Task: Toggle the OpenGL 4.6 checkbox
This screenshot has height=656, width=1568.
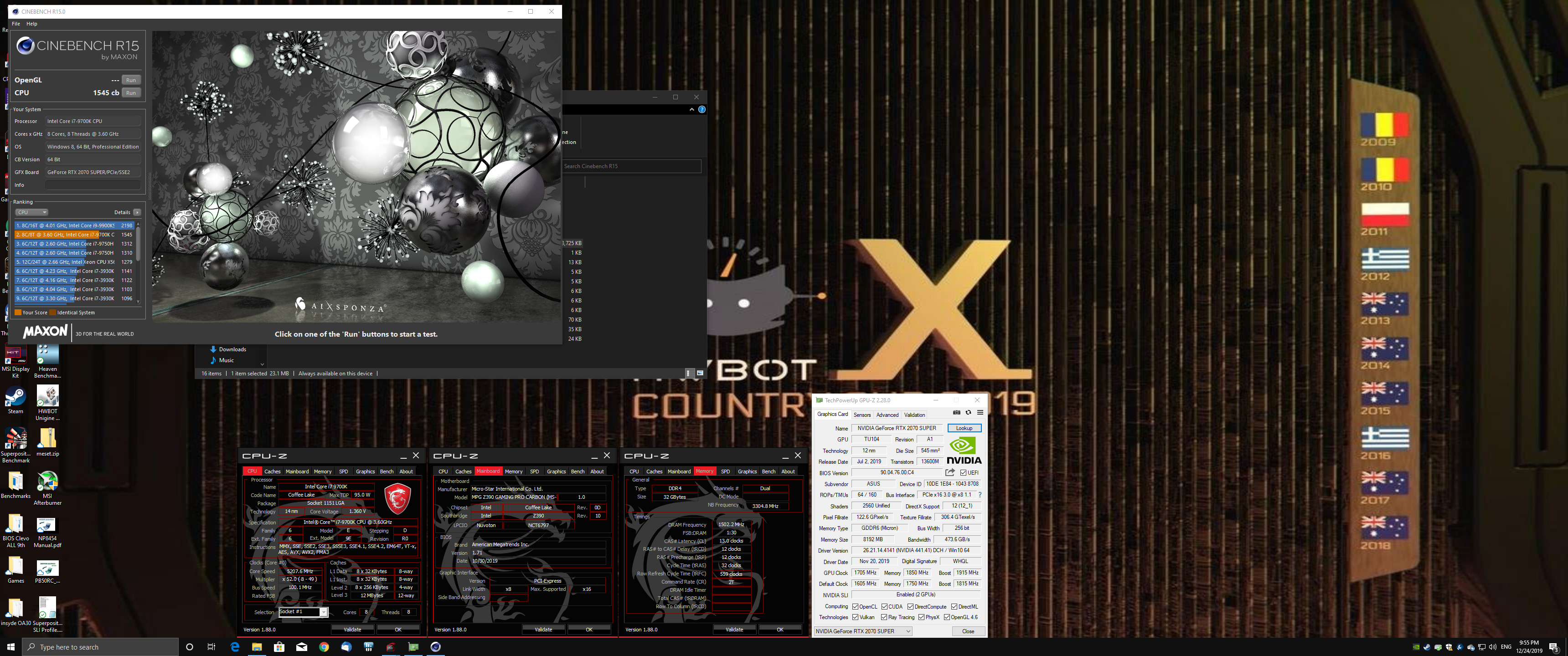Action: (x=947, y=617)
